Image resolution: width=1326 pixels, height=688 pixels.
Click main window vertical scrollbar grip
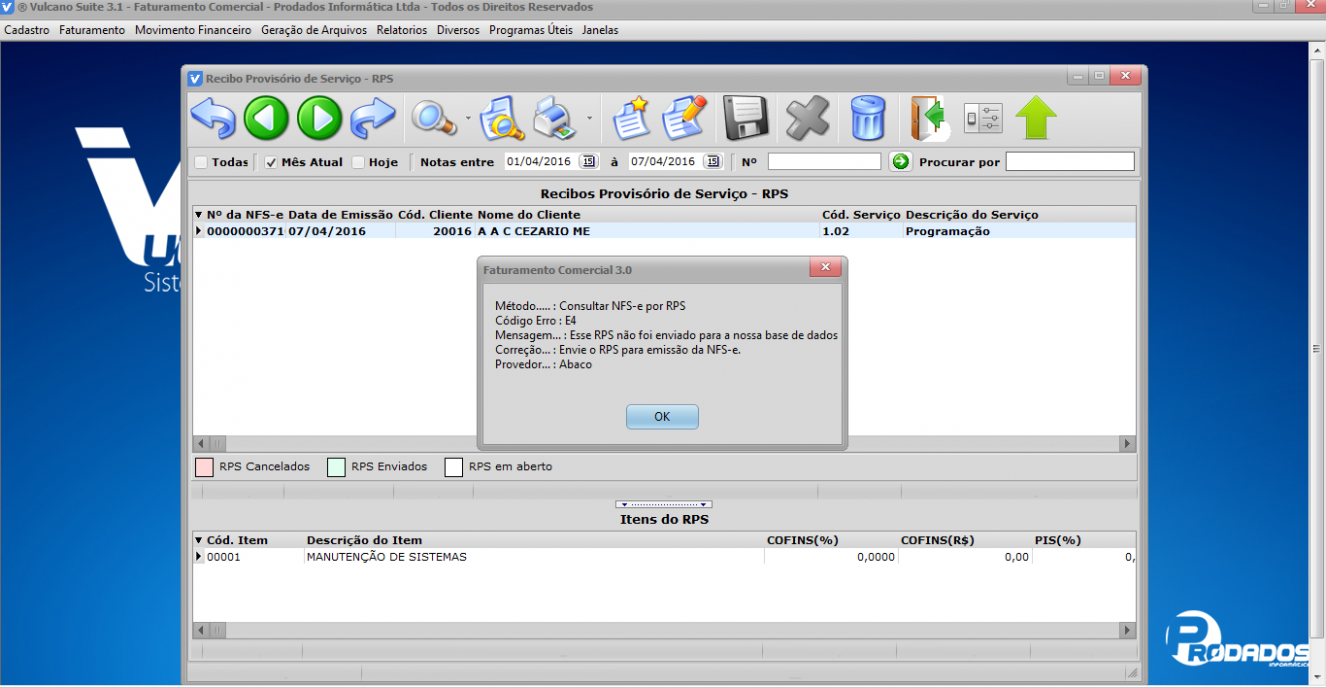coord(1317,347)
